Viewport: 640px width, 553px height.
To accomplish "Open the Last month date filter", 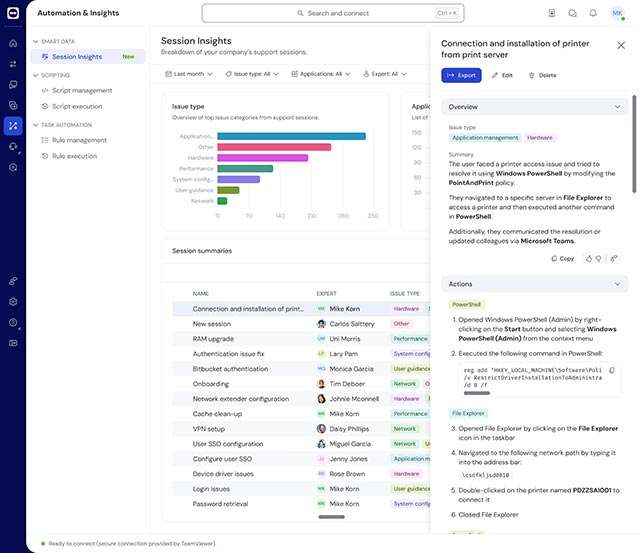I will click(x=188, y=74).
